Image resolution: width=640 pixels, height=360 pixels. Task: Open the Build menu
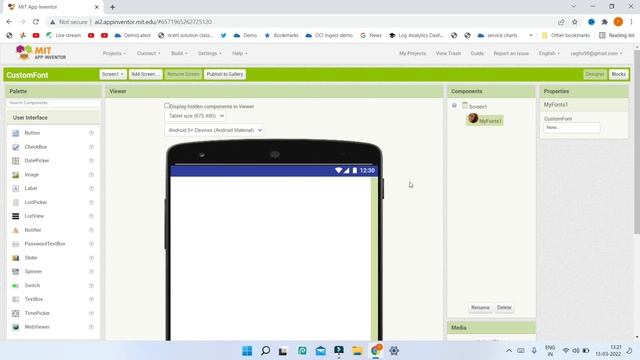[x=179, y=53]
